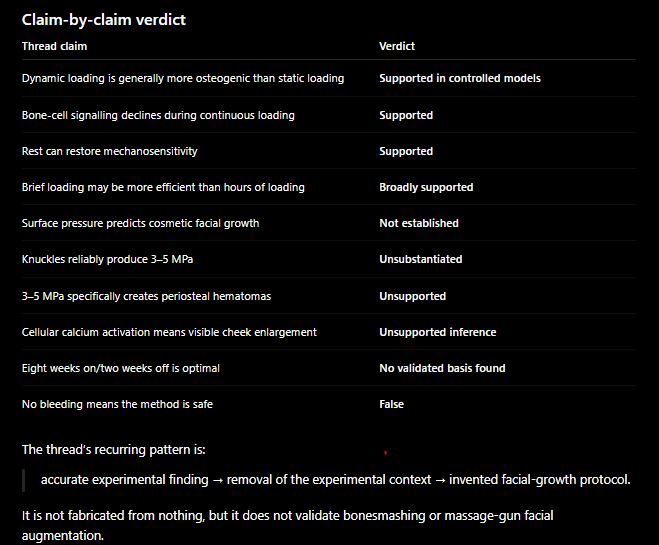Click the 'Brief loading may be more efficient' claim
This screenshot has width=659, height=545.
tap(163, 187)
